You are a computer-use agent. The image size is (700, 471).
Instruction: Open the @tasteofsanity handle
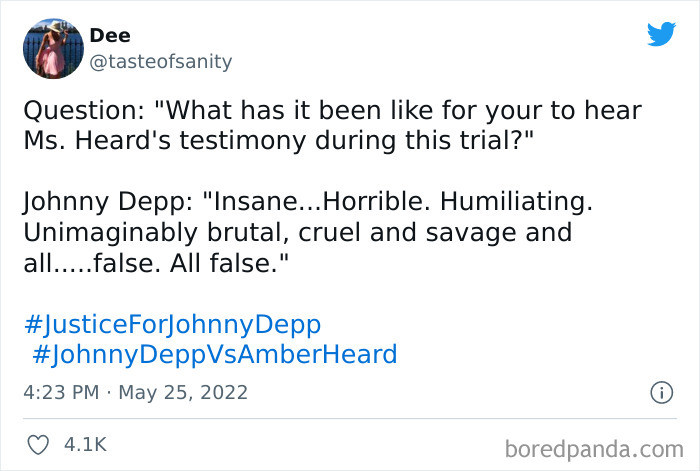[161, 62]
